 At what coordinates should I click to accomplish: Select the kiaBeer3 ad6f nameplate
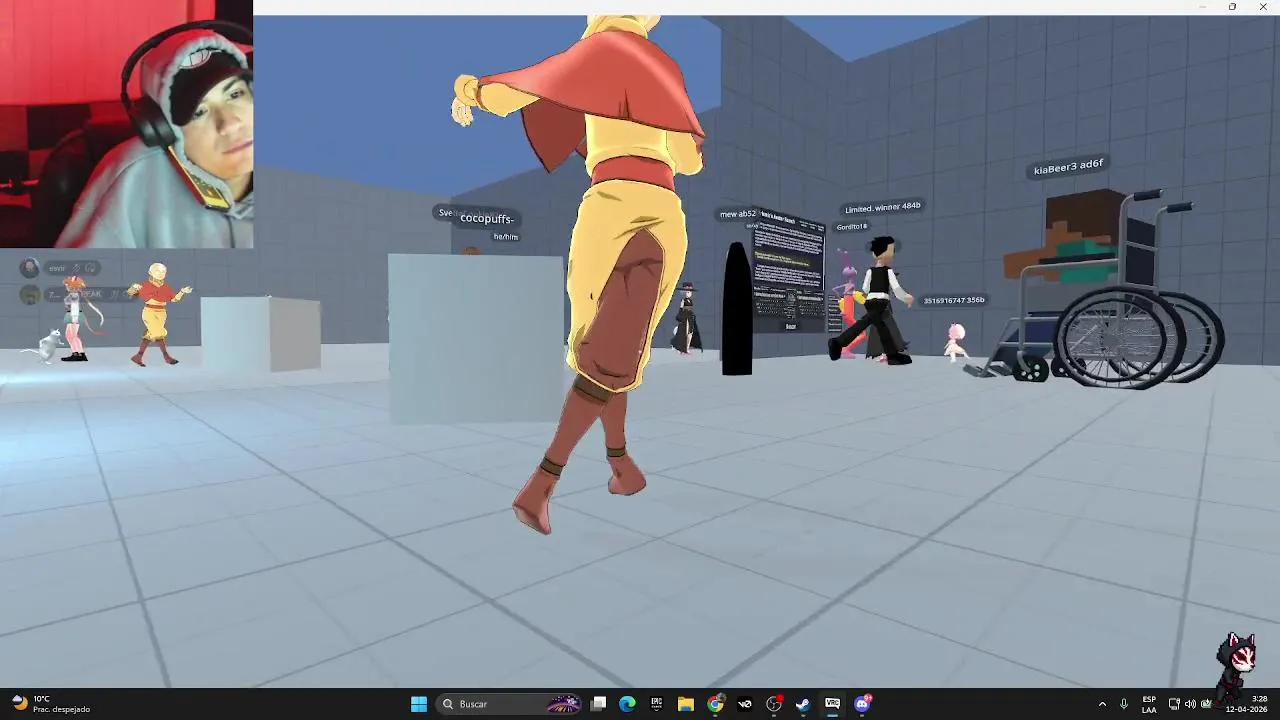click(1068, 166)
